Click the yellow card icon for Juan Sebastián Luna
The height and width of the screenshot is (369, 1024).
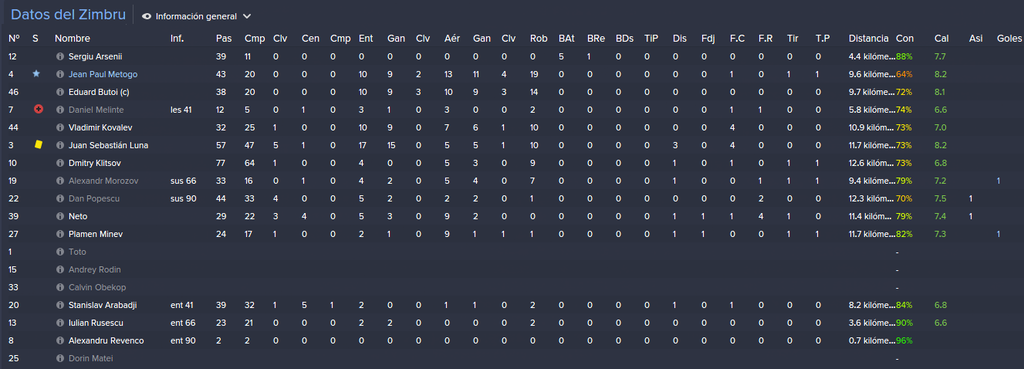38,145
